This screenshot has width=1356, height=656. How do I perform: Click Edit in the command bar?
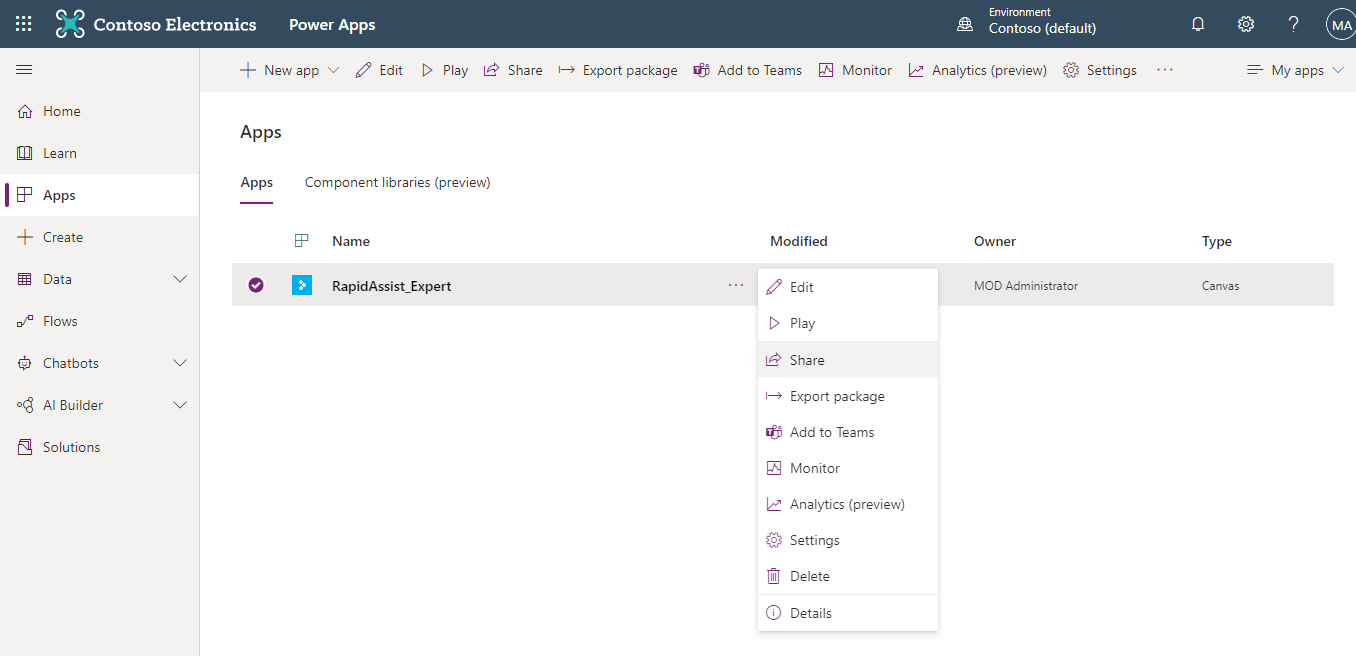coord(380,70)
